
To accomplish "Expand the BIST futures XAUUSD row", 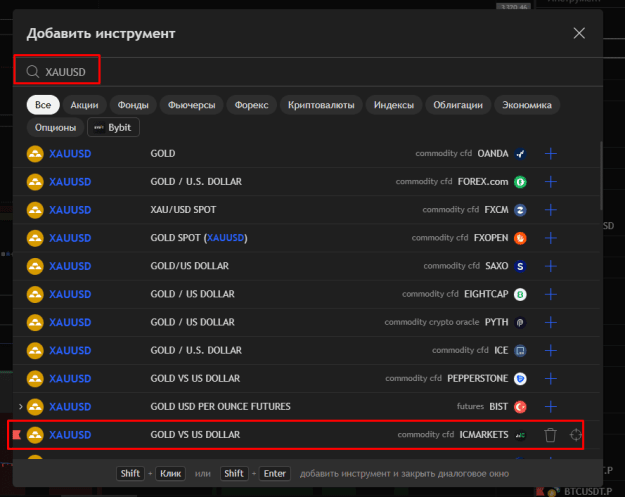I will [x=20, y=407].
